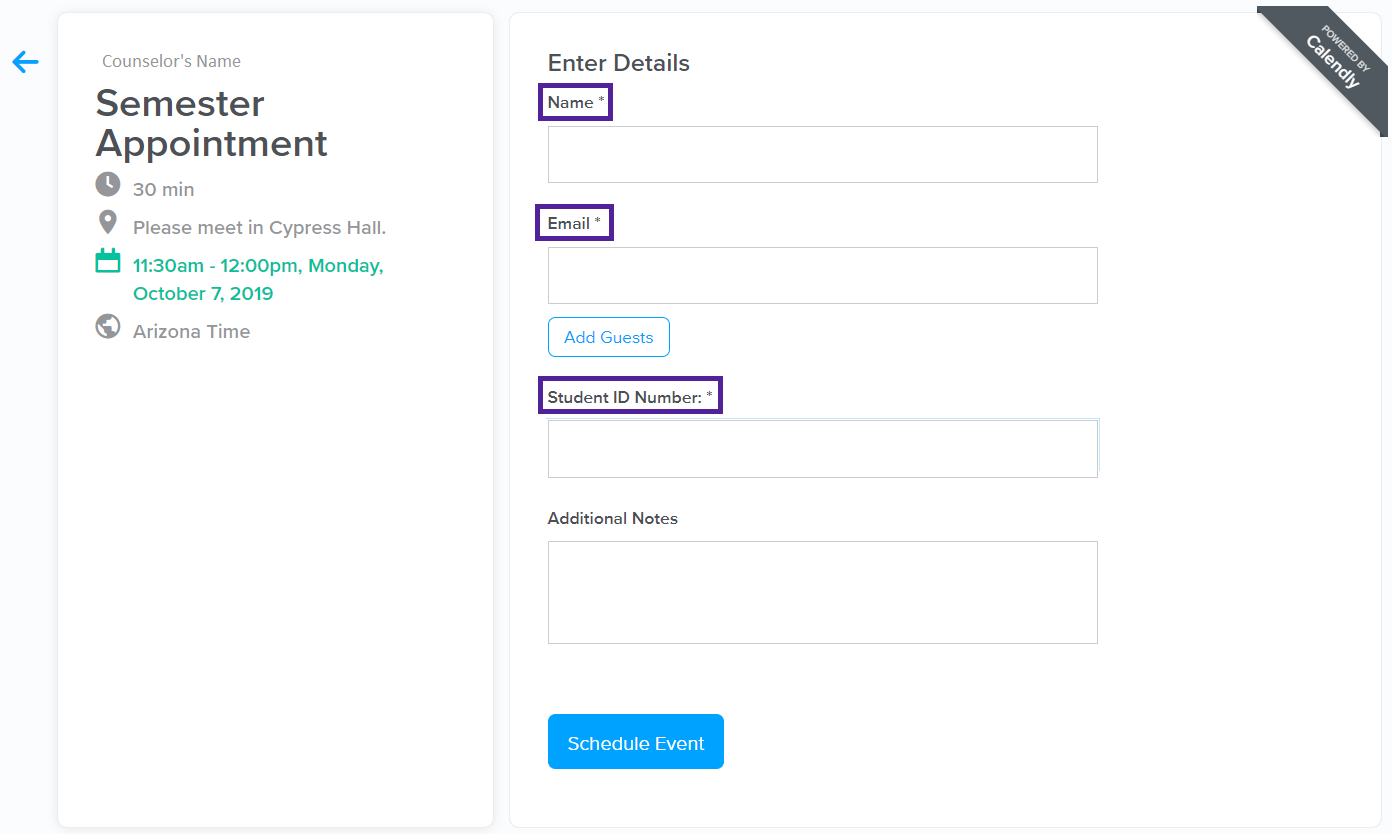1392x834 pixels.
Task: Click the Counselor's Name text
Action: pyautogui.click(x=172, y=61)
